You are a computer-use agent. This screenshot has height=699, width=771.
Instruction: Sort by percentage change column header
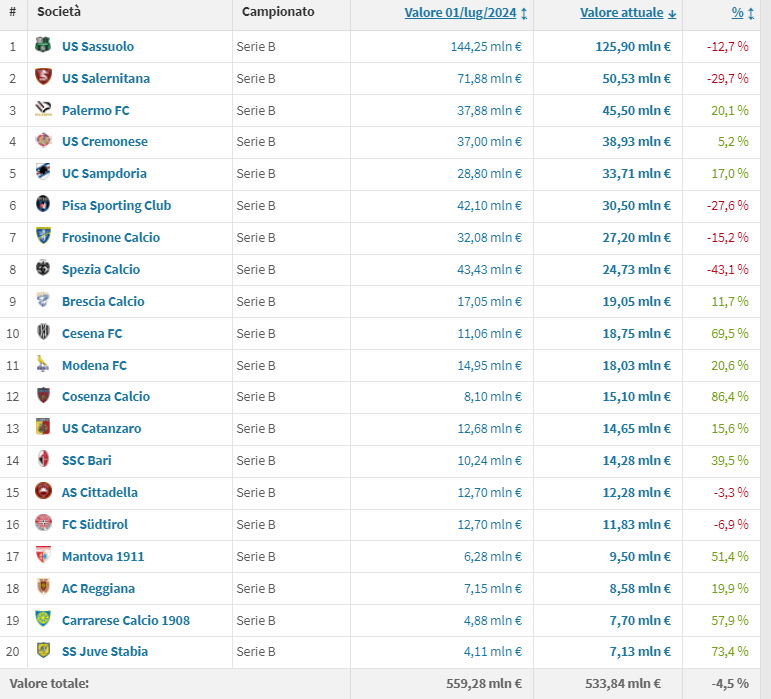(x=737, y=13)
